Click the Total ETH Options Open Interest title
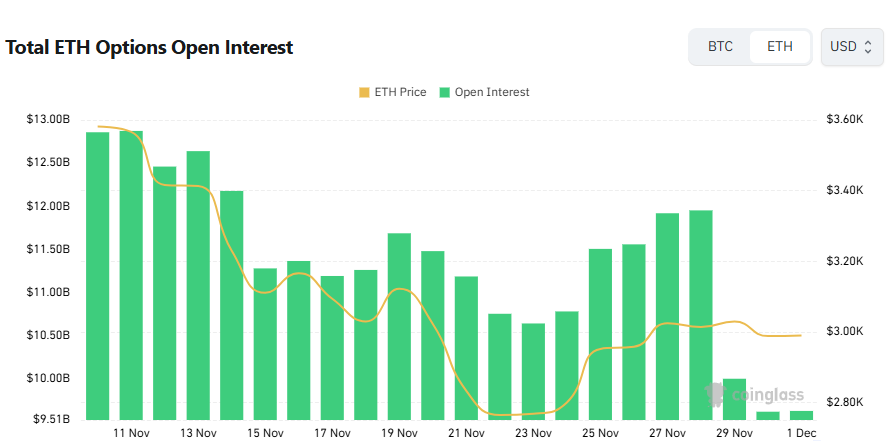The image size is (891, 441). 150,47
